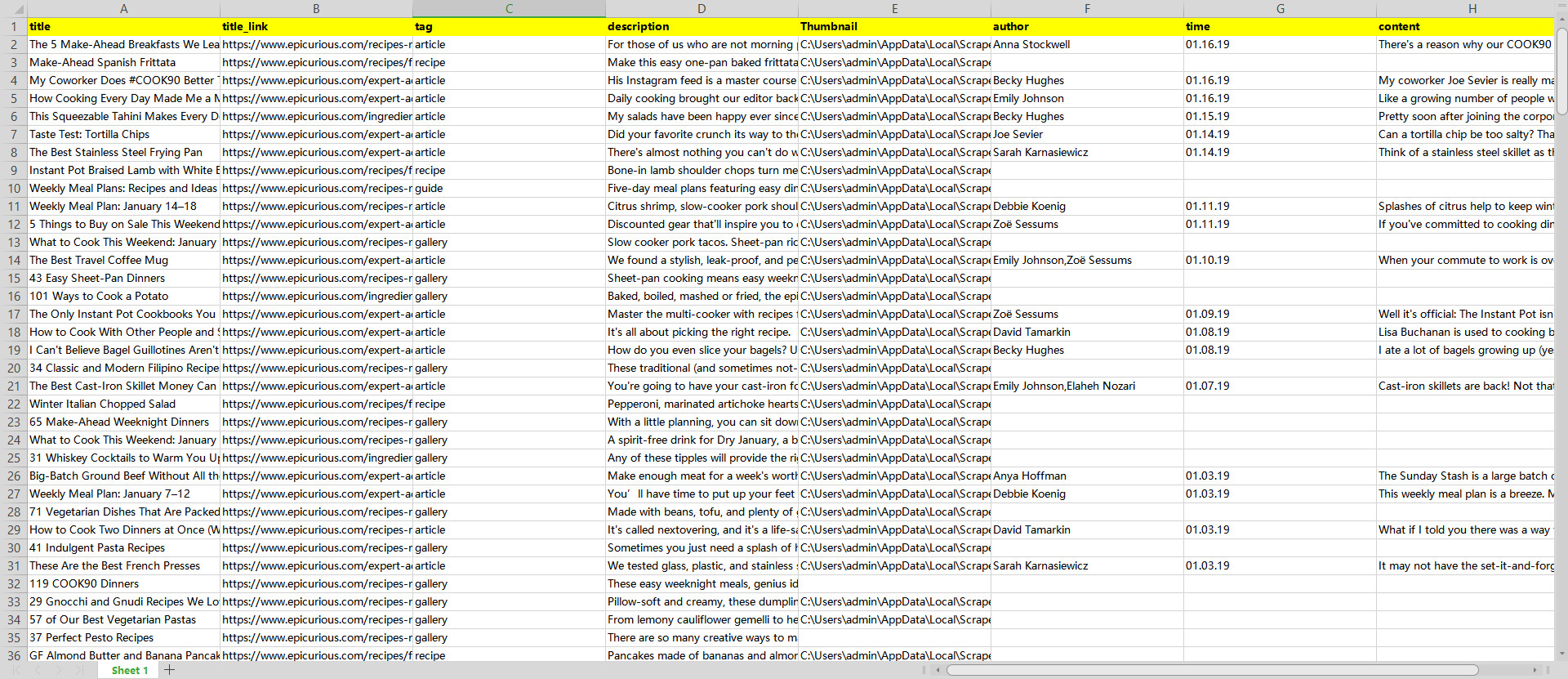Viewport: 1568px width, 679px height.
Task: Click the vertical scrollbar down arrow
Action: point(1561,654)
